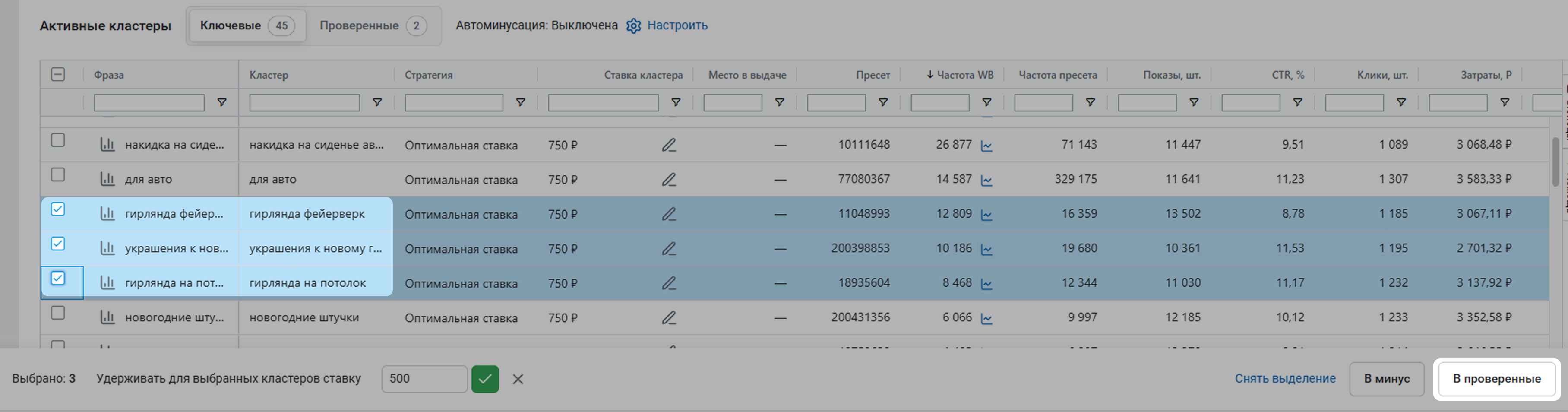Open the filter dropdown for the Фраза column
The height and width of the screenshot is (412, 1568).
(221, 102)
